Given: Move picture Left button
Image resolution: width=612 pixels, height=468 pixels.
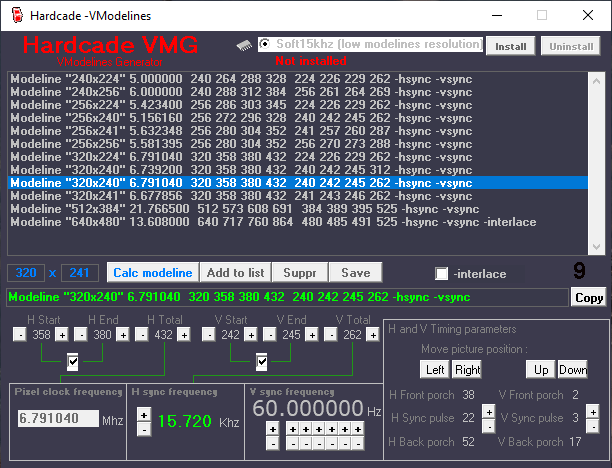Looking at the screenshot, I should click(434, 369).
